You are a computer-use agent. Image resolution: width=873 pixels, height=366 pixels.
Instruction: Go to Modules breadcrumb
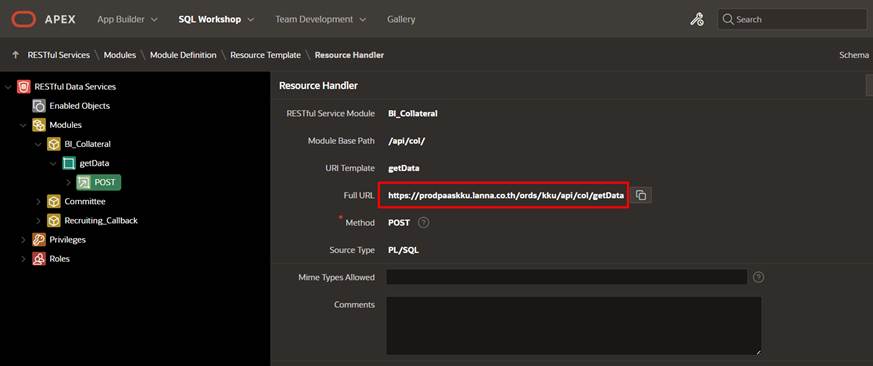pyautogui.click(x=120, y=55)
